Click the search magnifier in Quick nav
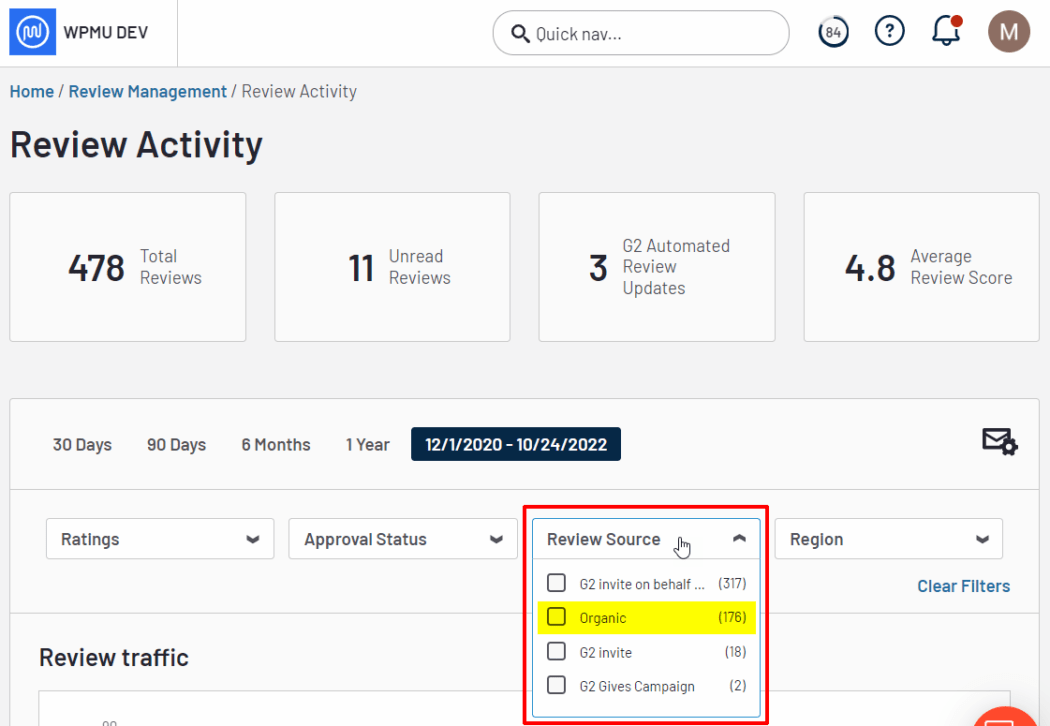This screenshot has height=726, width=1050. click(x=520, y=33)
